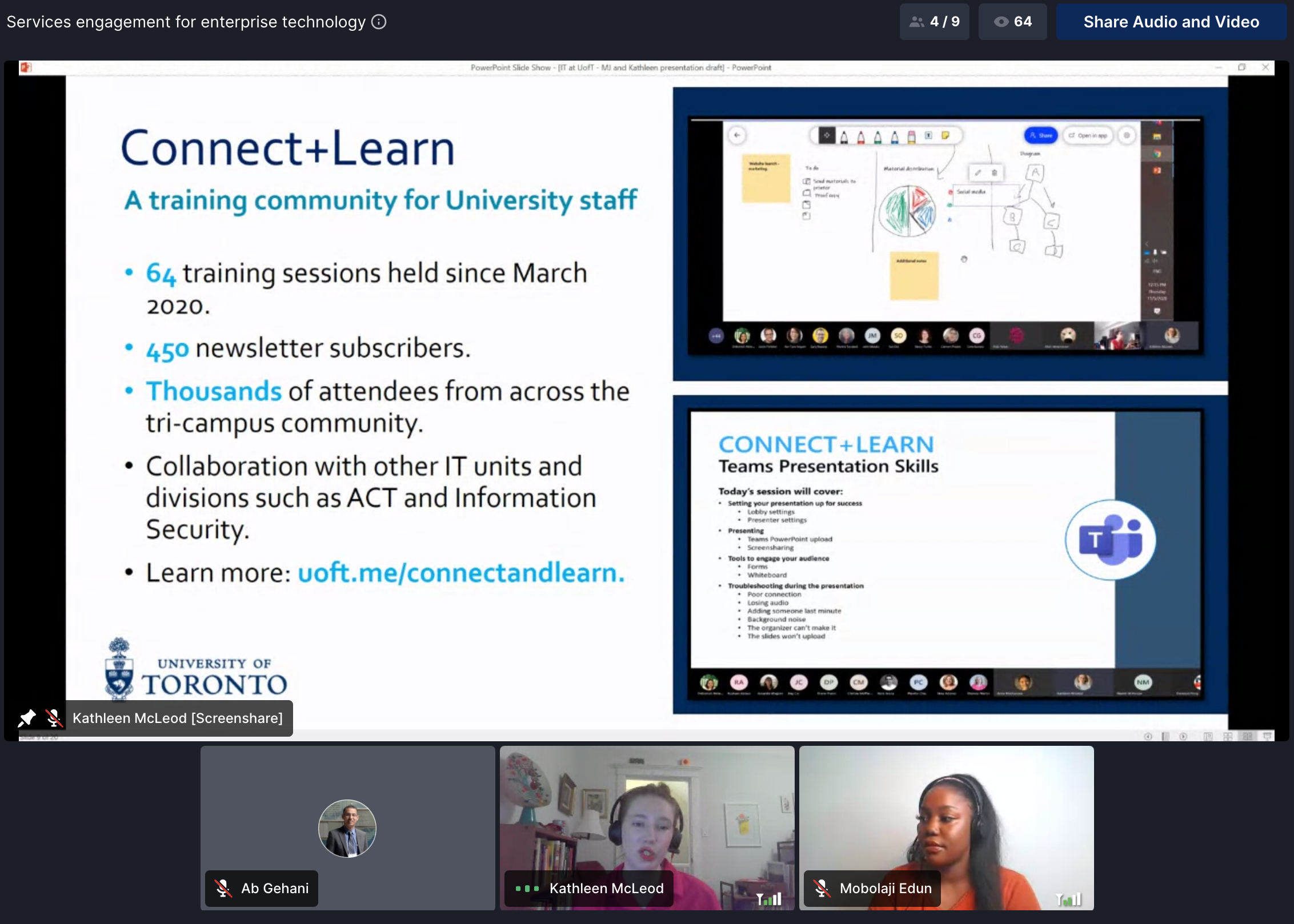Select the Ab Gehani name label
Screen dimensions: 1294x924
pos(275,888)
